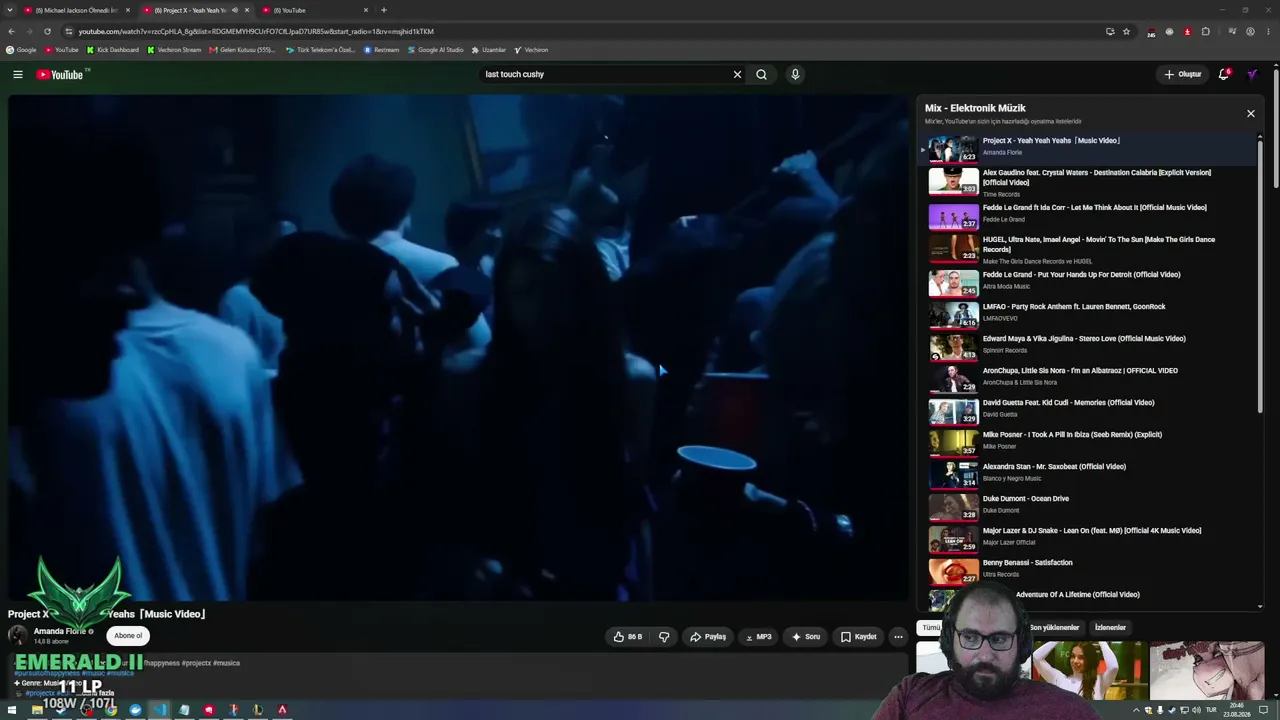Dislike the video
The width and height of the screenshot is (1280, 720).
664,636
